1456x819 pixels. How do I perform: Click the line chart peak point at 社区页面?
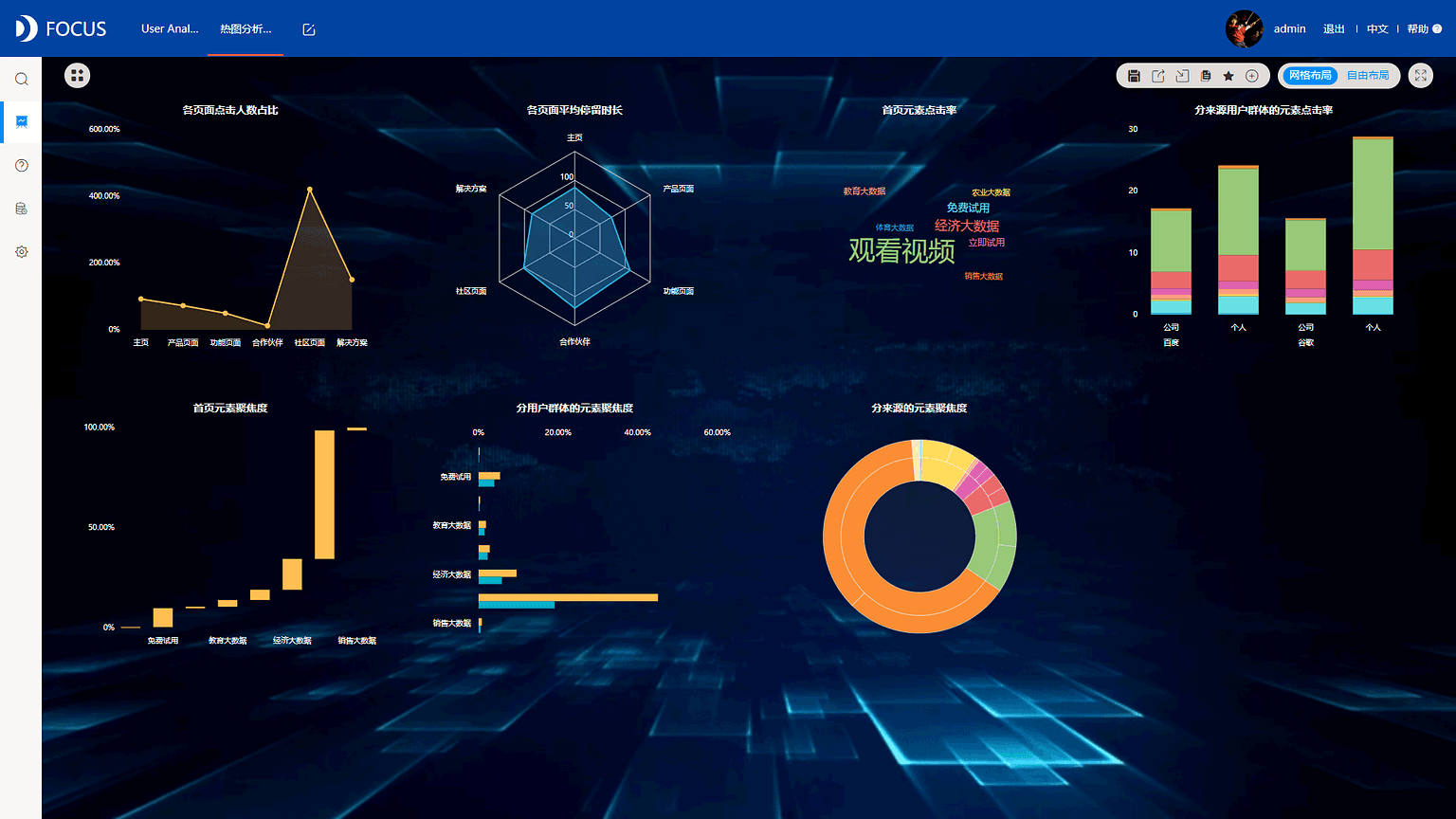[310, 190]
